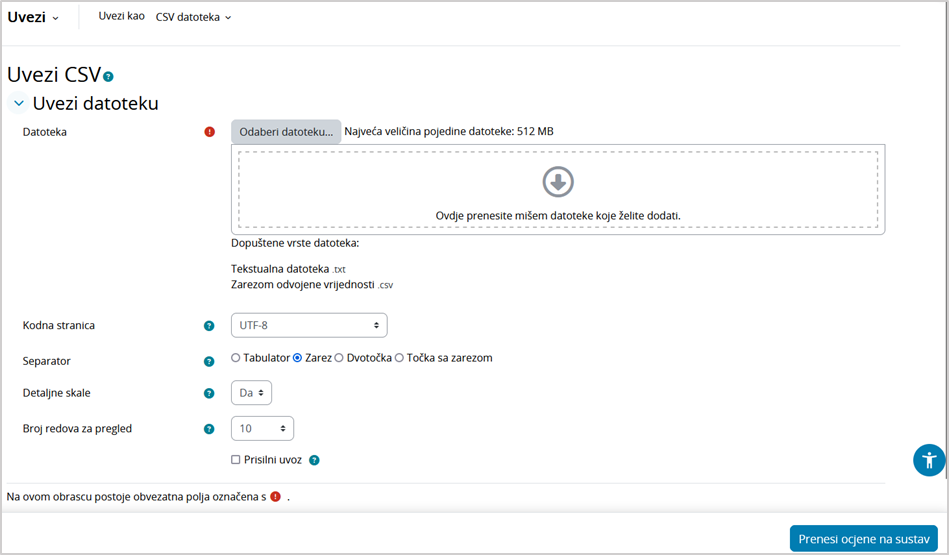
Task: Open the CSV datoteka import type menu
Action: (193, 18)
